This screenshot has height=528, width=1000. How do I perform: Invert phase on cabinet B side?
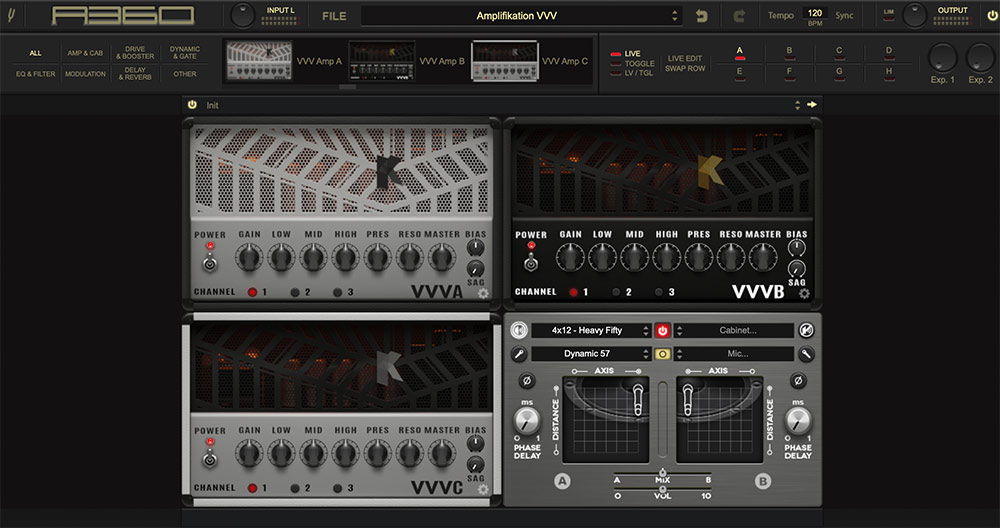tap(798, 381)
